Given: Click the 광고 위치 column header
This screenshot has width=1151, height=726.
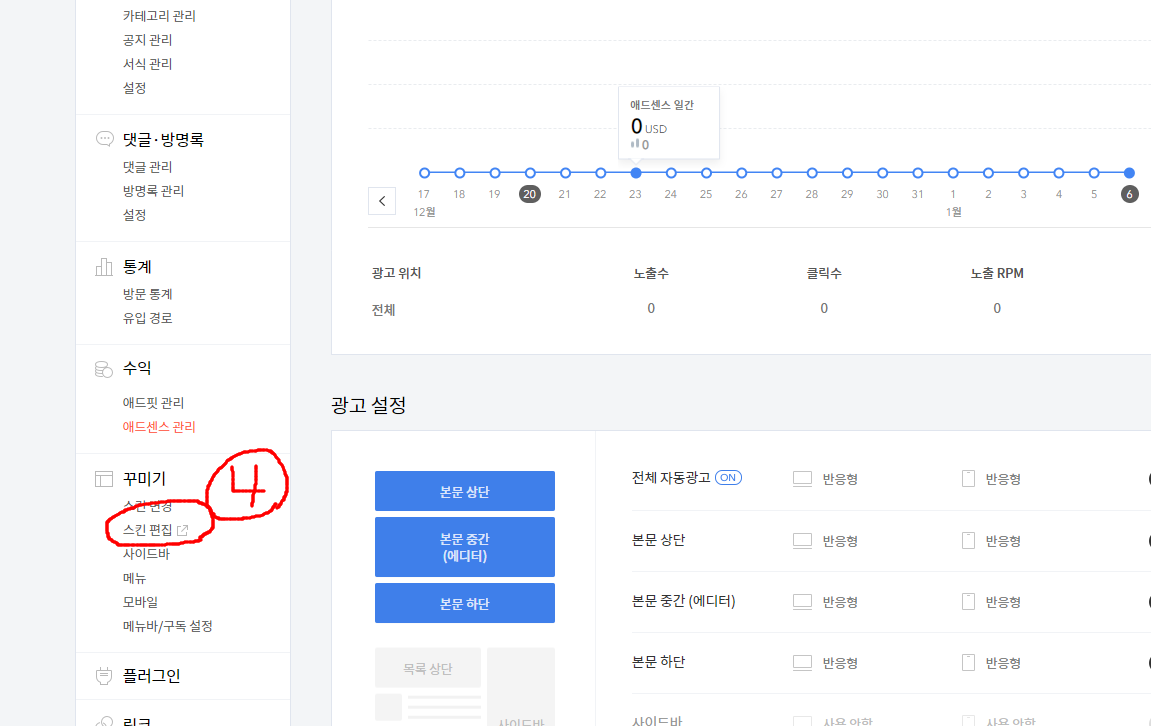Looking at the screenshot, I should click(x=396, y=273).
